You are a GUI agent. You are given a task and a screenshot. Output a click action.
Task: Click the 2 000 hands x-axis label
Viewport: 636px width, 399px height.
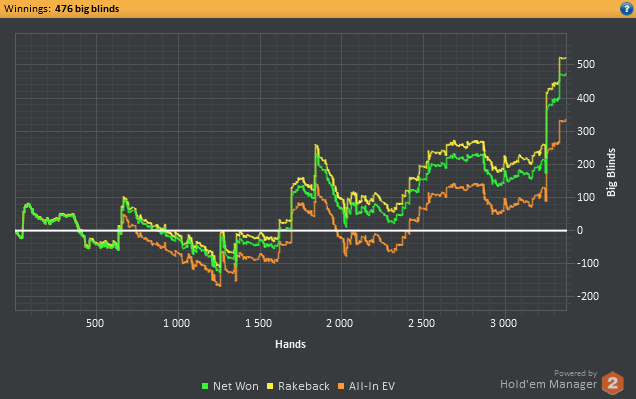tap(340, 323)
